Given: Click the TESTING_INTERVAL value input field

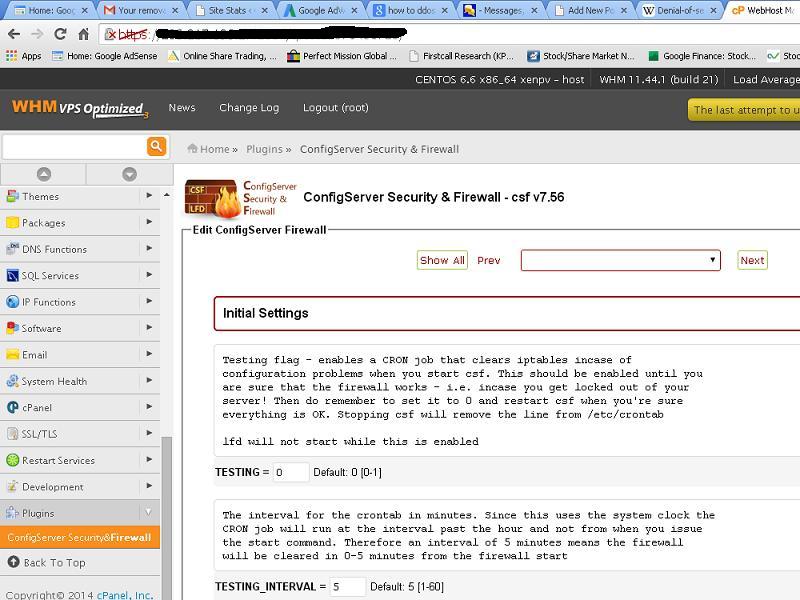Looking at the screenshot, I should (347, 587).
